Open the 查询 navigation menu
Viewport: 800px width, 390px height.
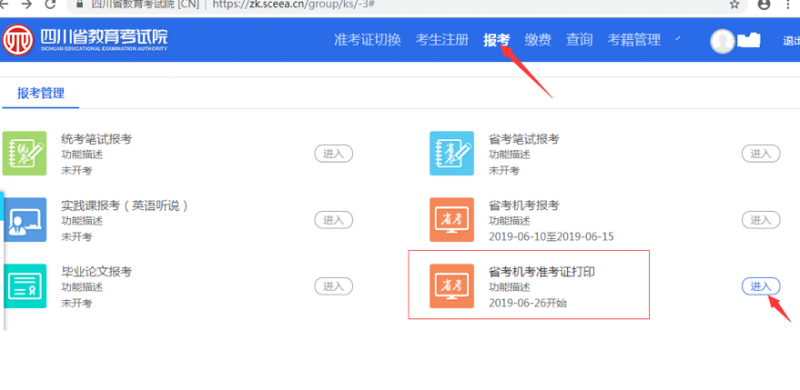579,40
